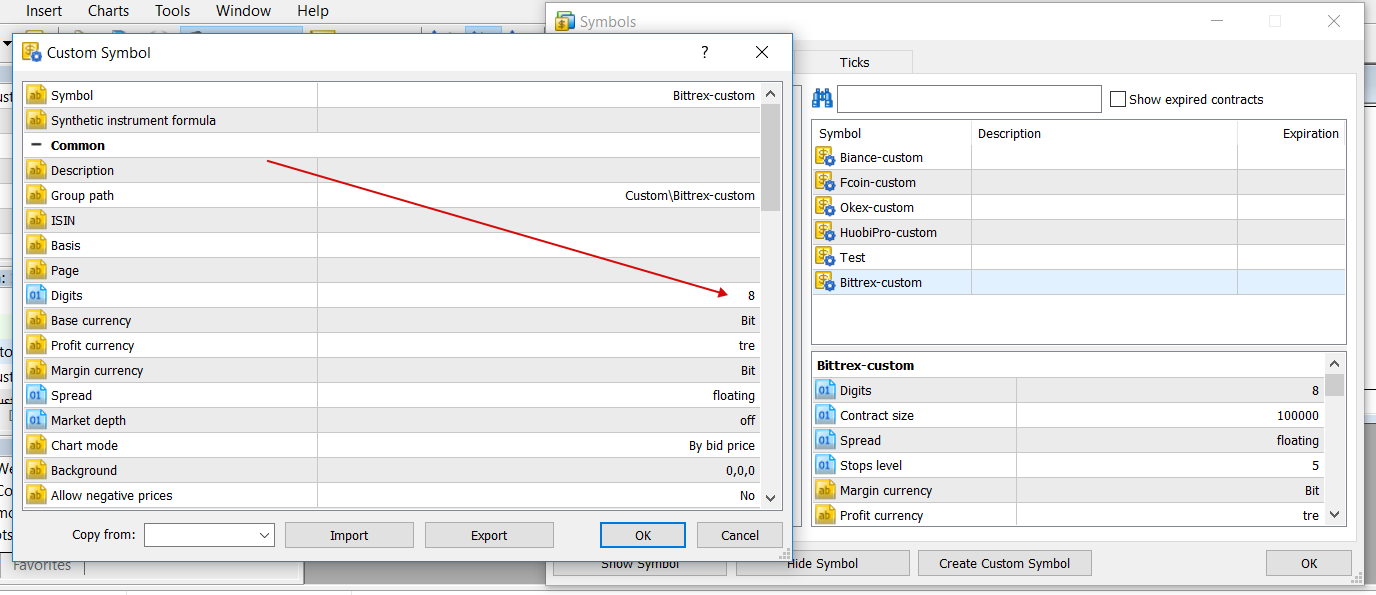Screen dimensions: 1376x595
Task: Click the icon next to Background property
Action: [36, 470]
